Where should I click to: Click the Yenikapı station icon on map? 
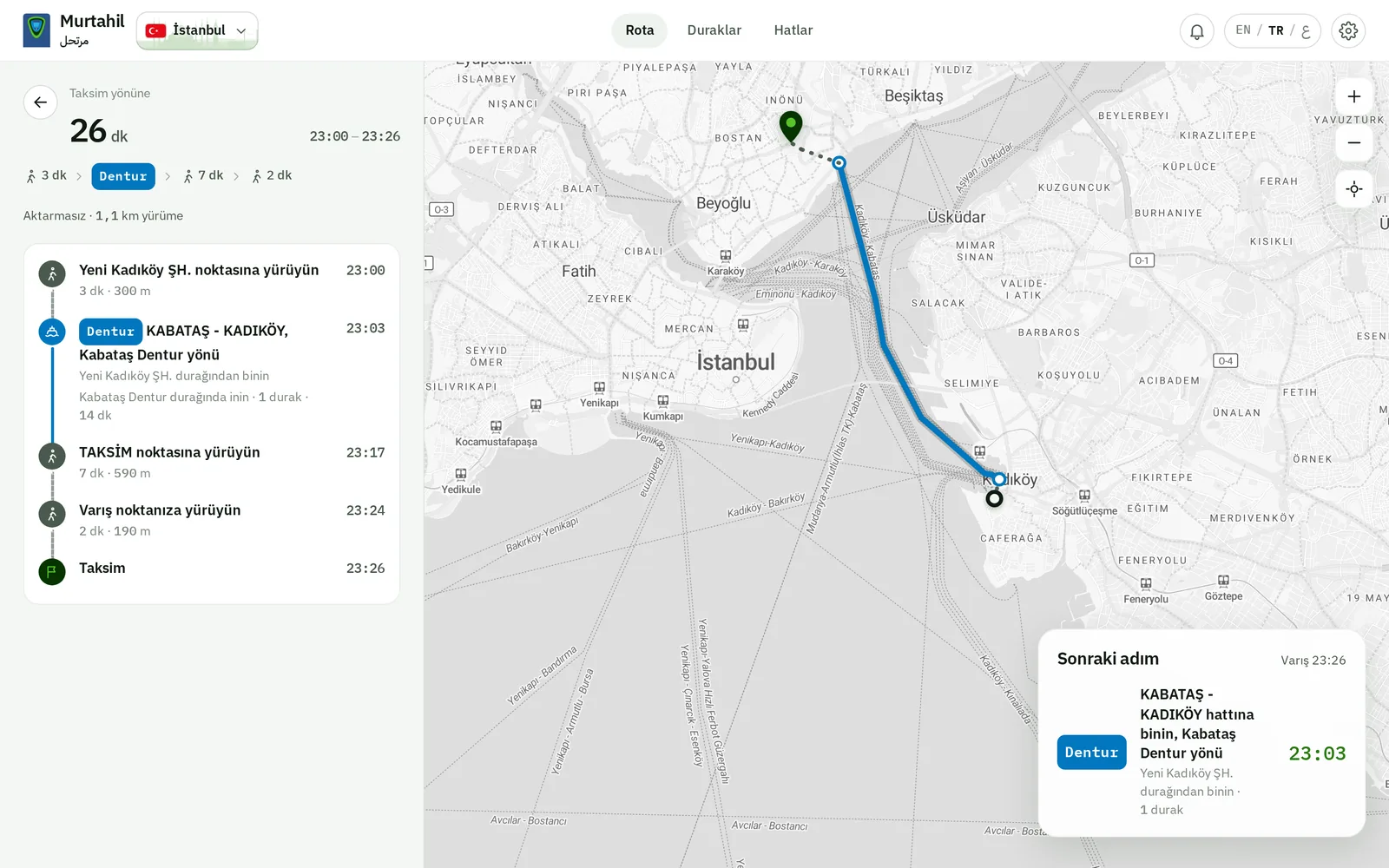click(x=599, y=388)
